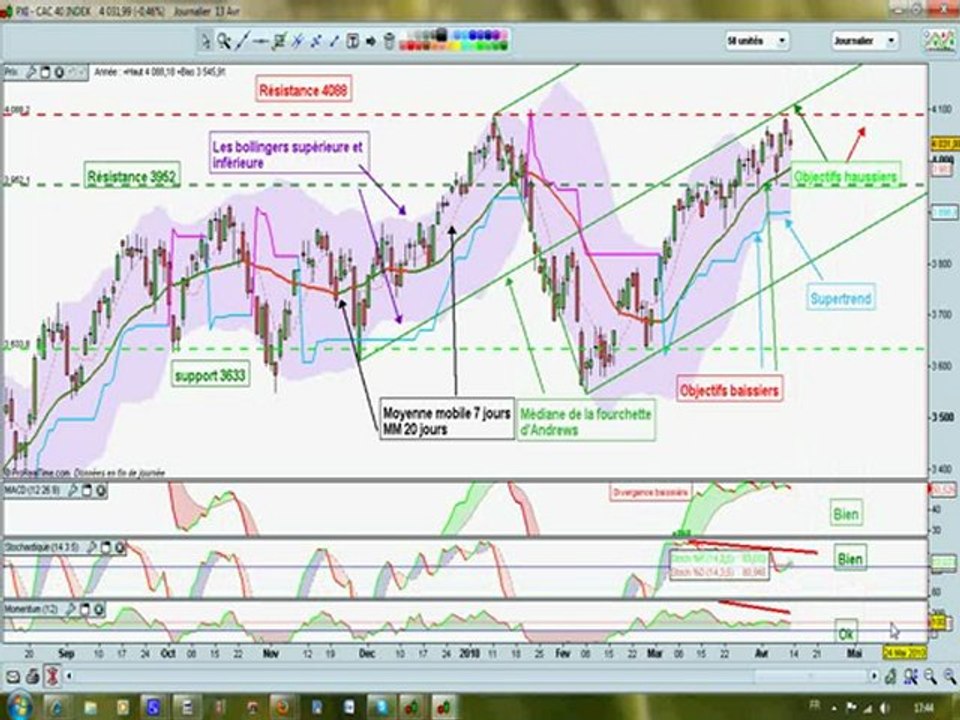Activate the magnifier zoom tool
960x720 pixels.
223,41
